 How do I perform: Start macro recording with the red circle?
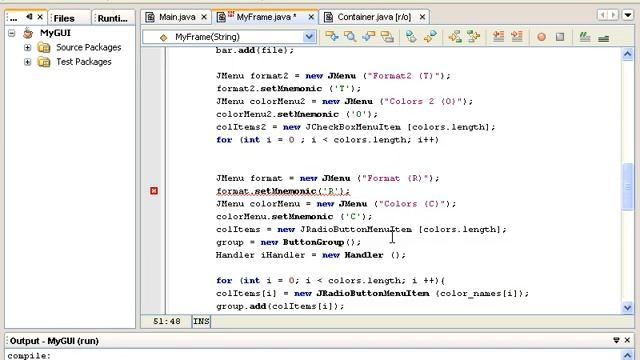click(x=542, y=37)
